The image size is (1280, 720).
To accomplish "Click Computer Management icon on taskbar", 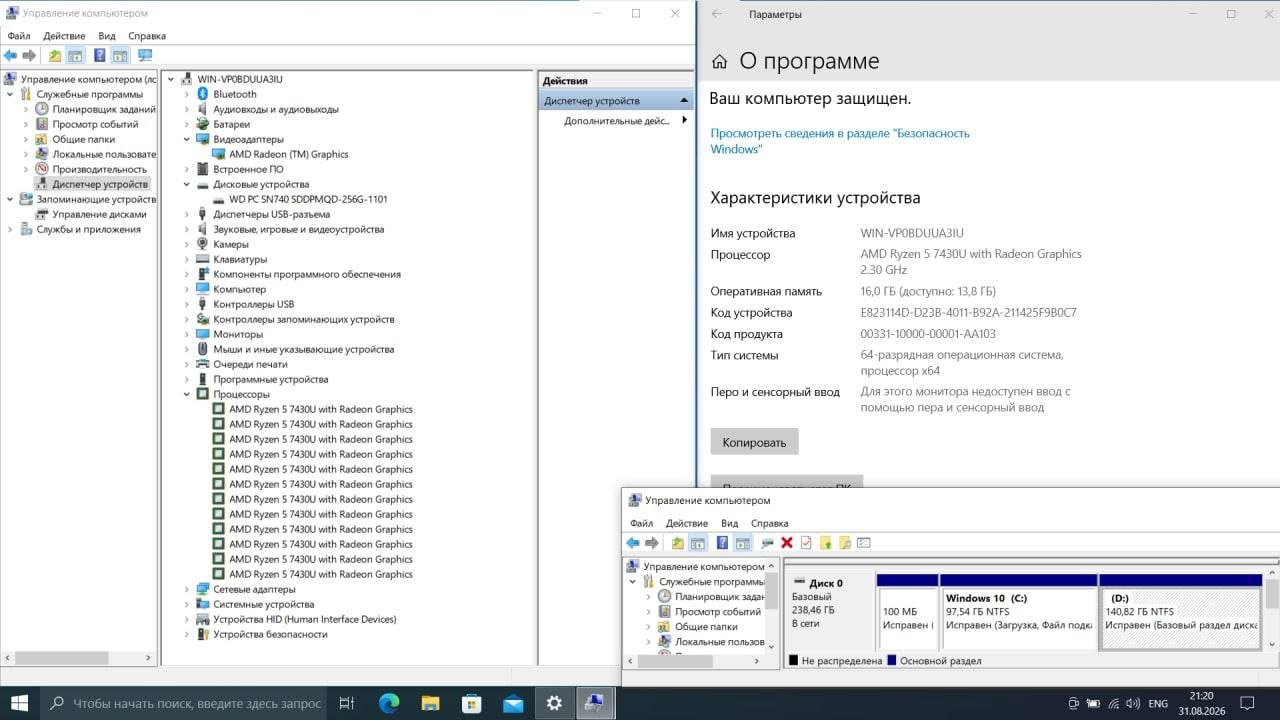I will [595, 703].
